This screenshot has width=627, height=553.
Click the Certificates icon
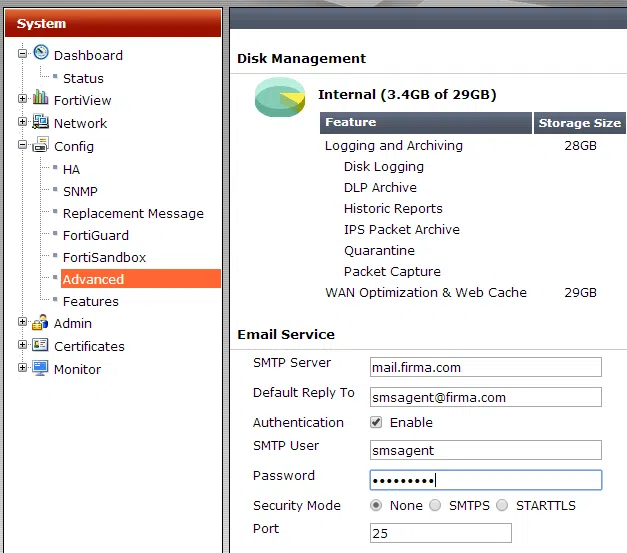[41, 345]
